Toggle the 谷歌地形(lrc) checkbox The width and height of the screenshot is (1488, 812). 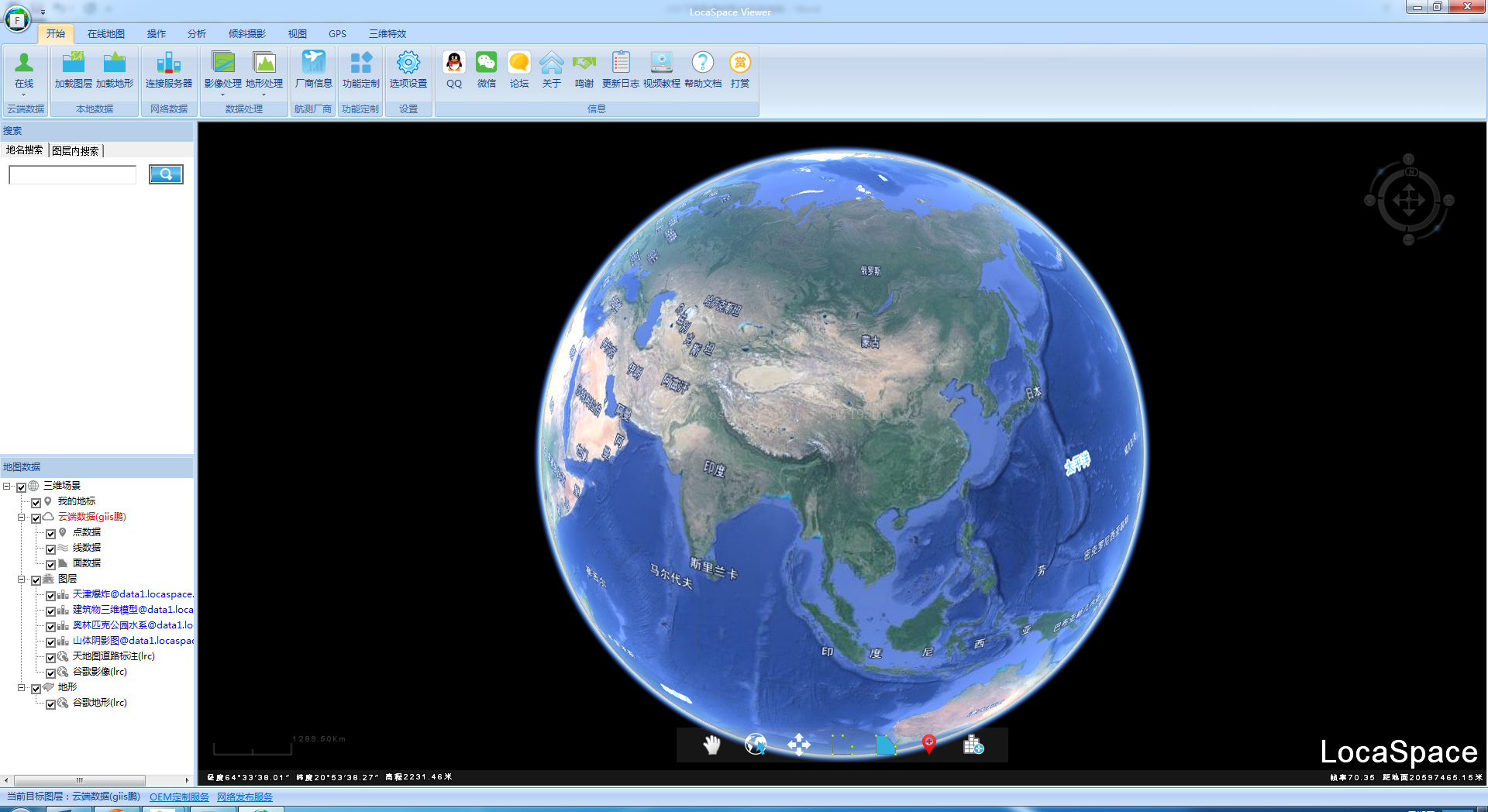(50, 704)
